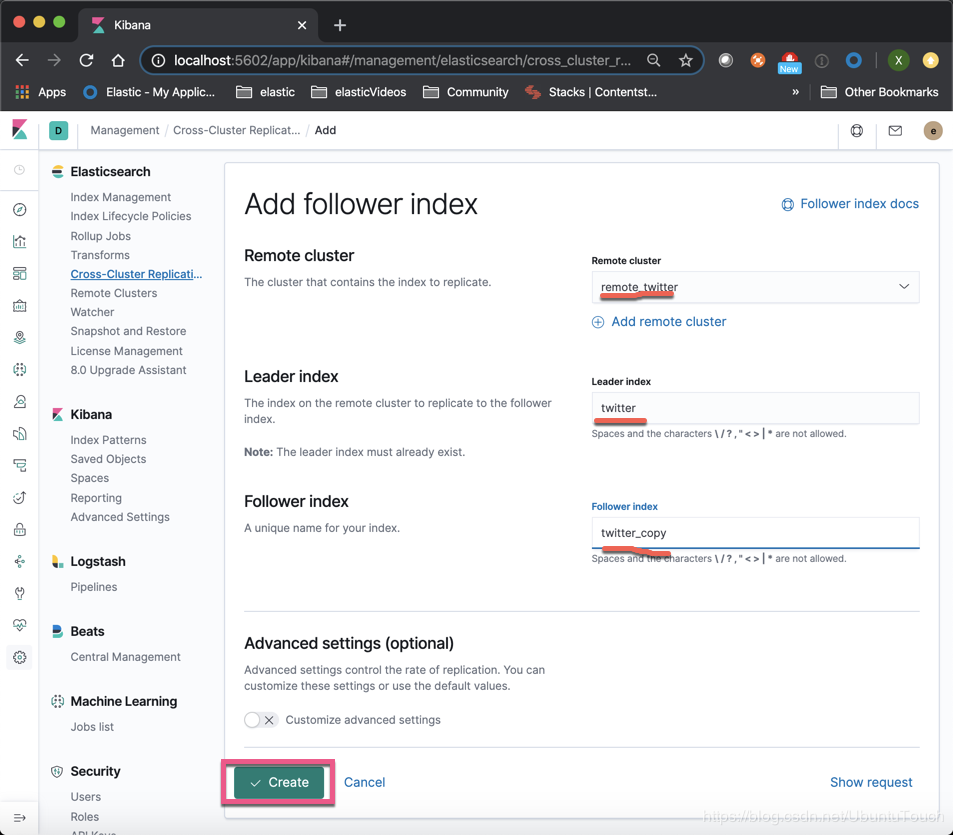Open Saved Objects under Kibana
The height and width of the screenshot is (835, 953).
tap(108, 459)
